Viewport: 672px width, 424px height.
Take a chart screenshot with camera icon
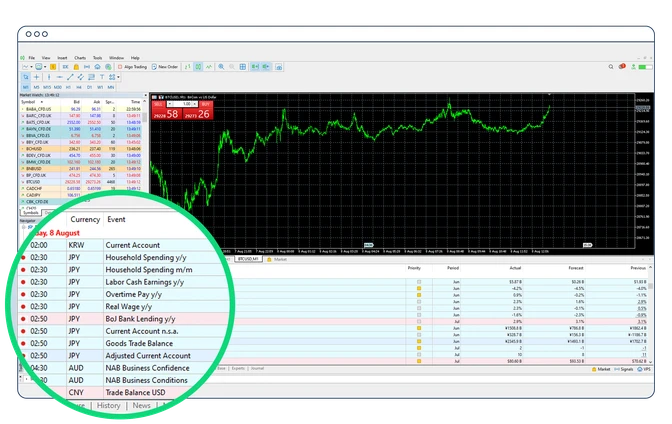pos(279,67)
